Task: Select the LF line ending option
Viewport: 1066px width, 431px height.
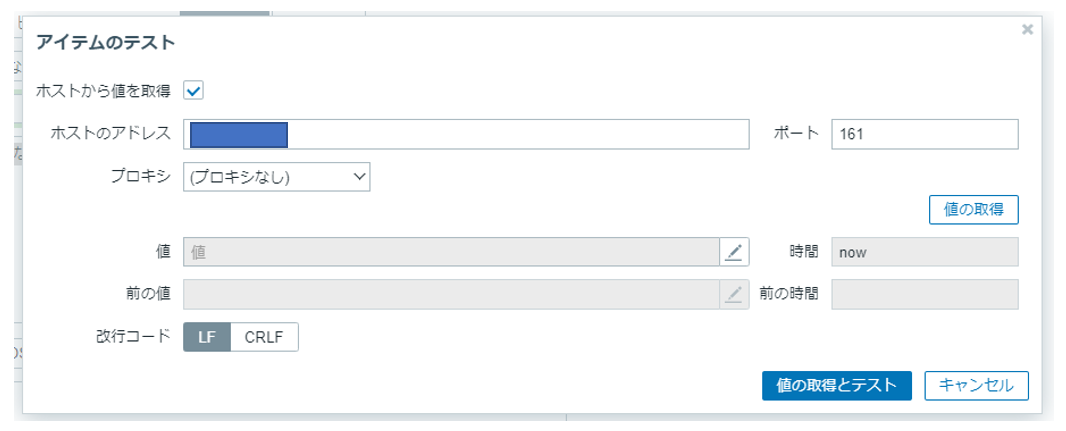Action: click(x=207, y=337)
